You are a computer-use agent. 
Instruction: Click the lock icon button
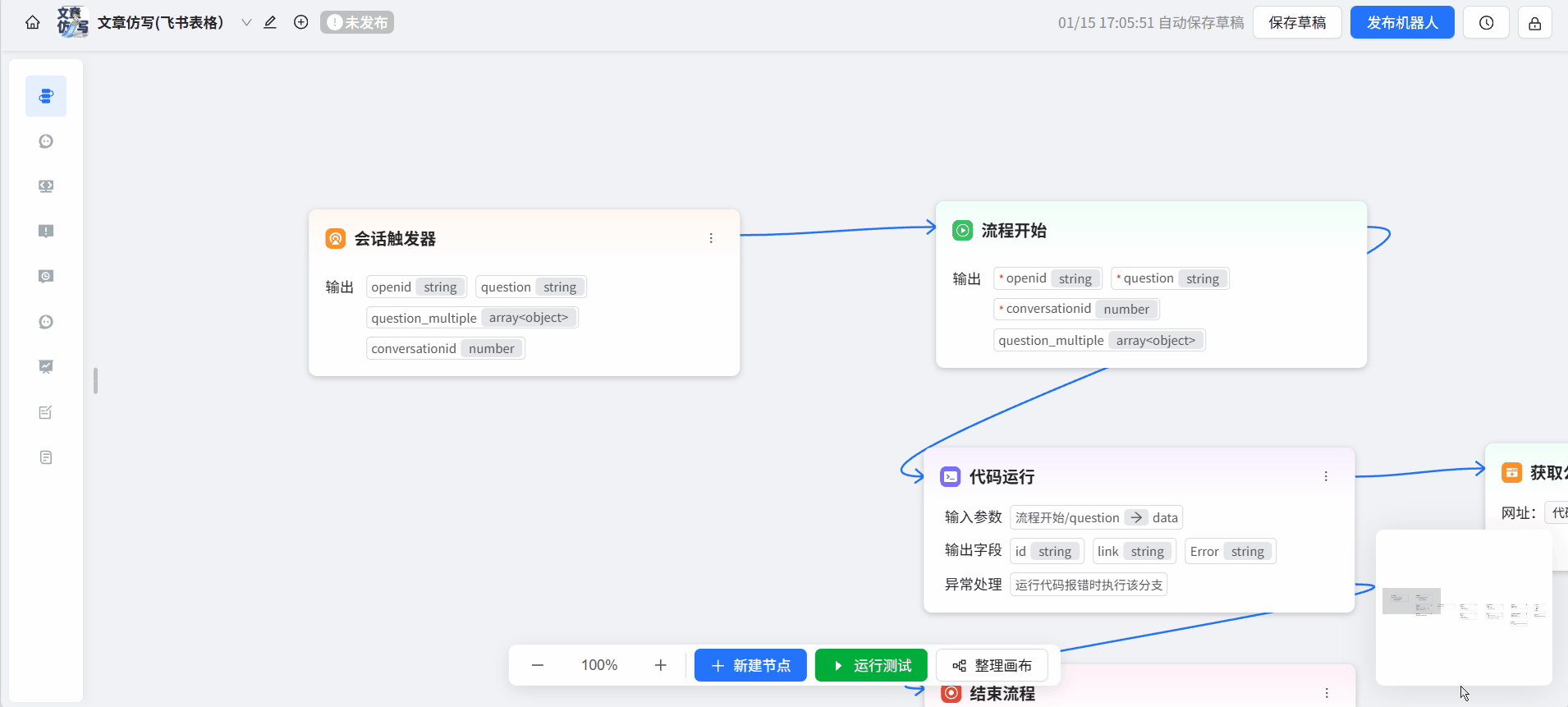point(1534,23)
